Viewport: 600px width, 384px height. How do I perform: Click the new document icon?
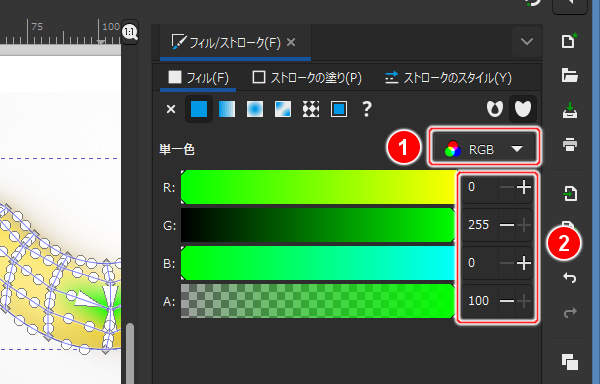(569, 41)
